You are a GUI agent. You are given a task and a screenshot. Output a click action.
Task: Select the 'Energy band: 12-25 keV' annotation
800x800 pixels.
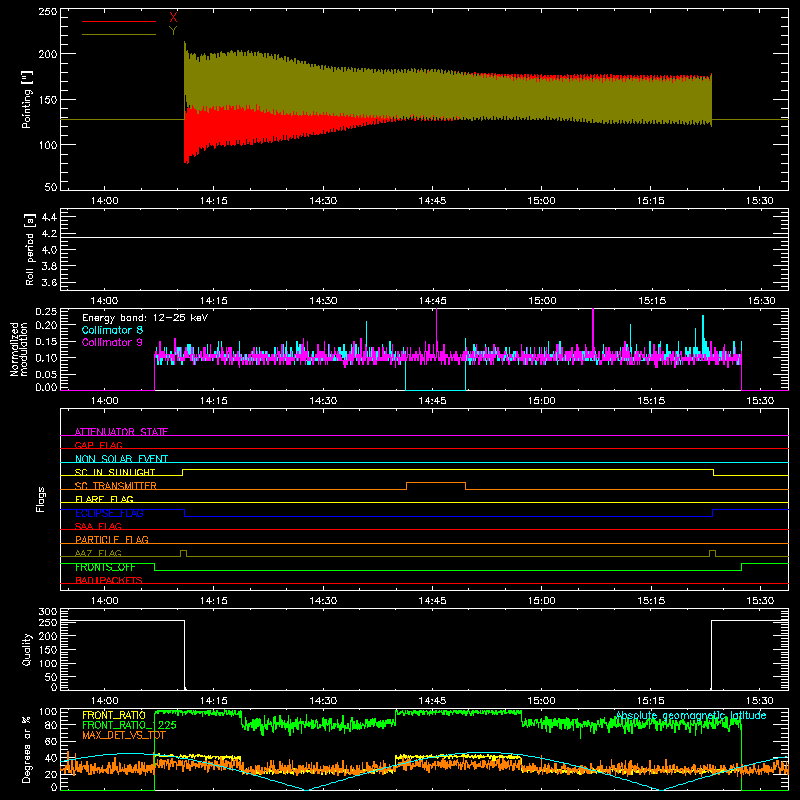tap(145, 318)
